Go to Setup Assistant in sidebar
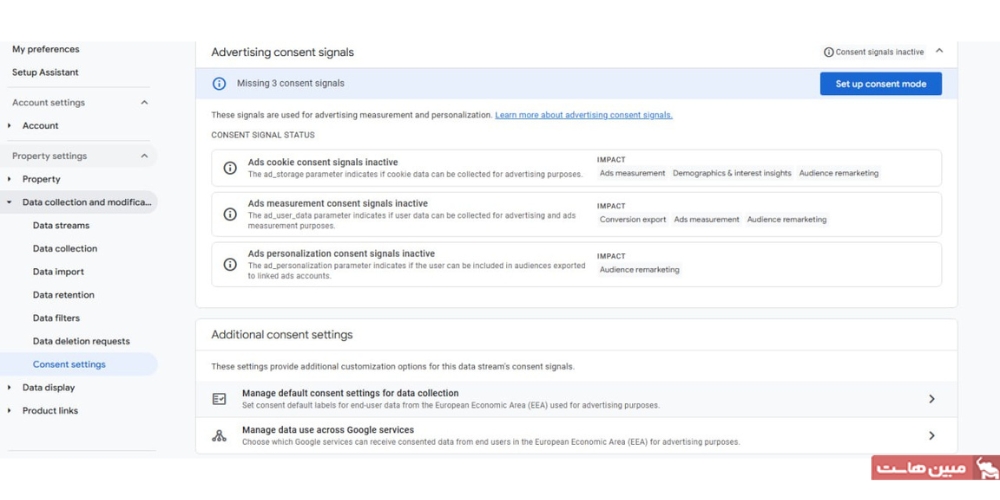The width and height of the screenshot is (1000, 500). click(45, 73)
